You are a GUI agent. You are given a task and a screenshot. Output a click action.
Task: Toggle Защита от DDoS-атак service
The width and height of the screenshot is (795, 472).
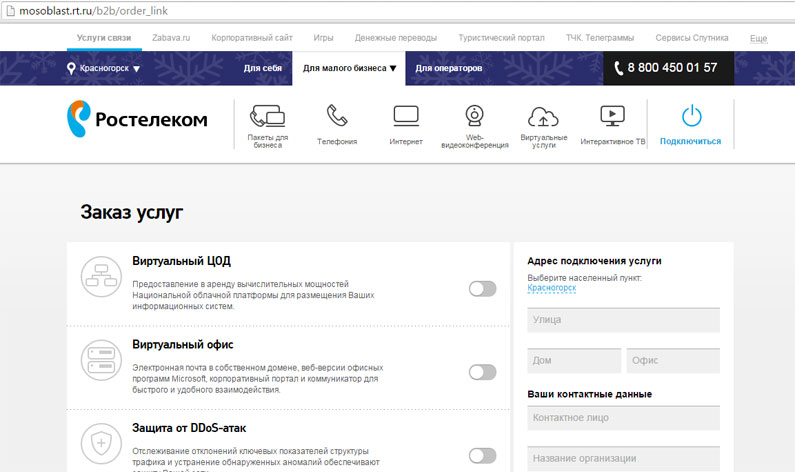pos(482,456)
